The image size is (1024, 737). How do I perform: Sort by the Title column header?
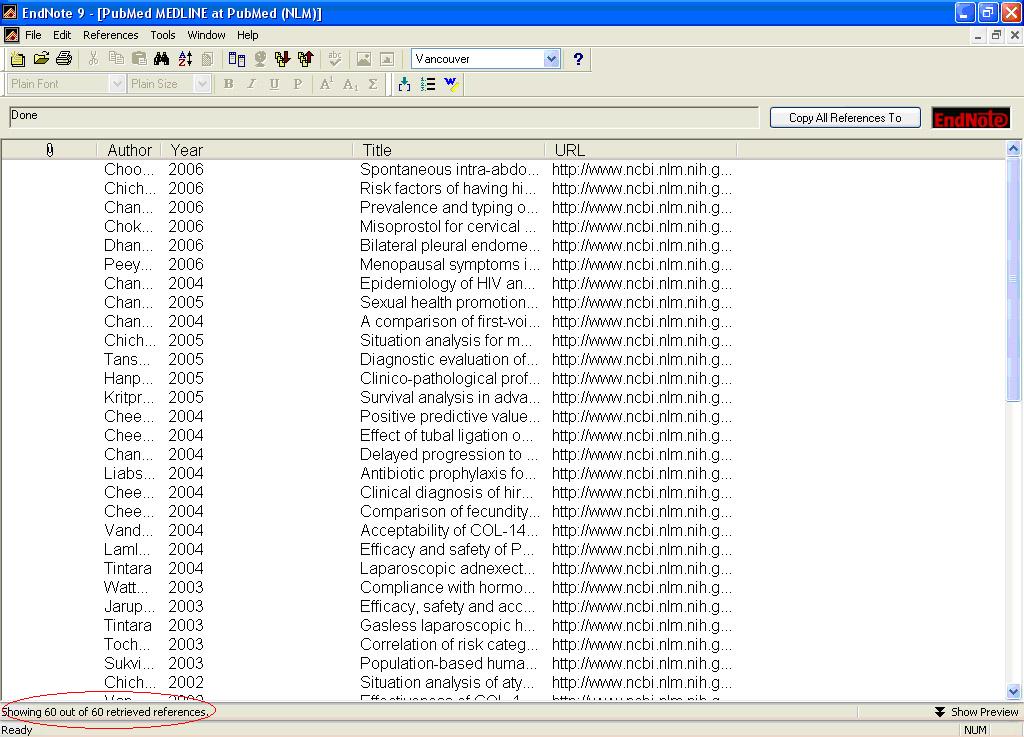pyautogui.click(x=449, y=150)
